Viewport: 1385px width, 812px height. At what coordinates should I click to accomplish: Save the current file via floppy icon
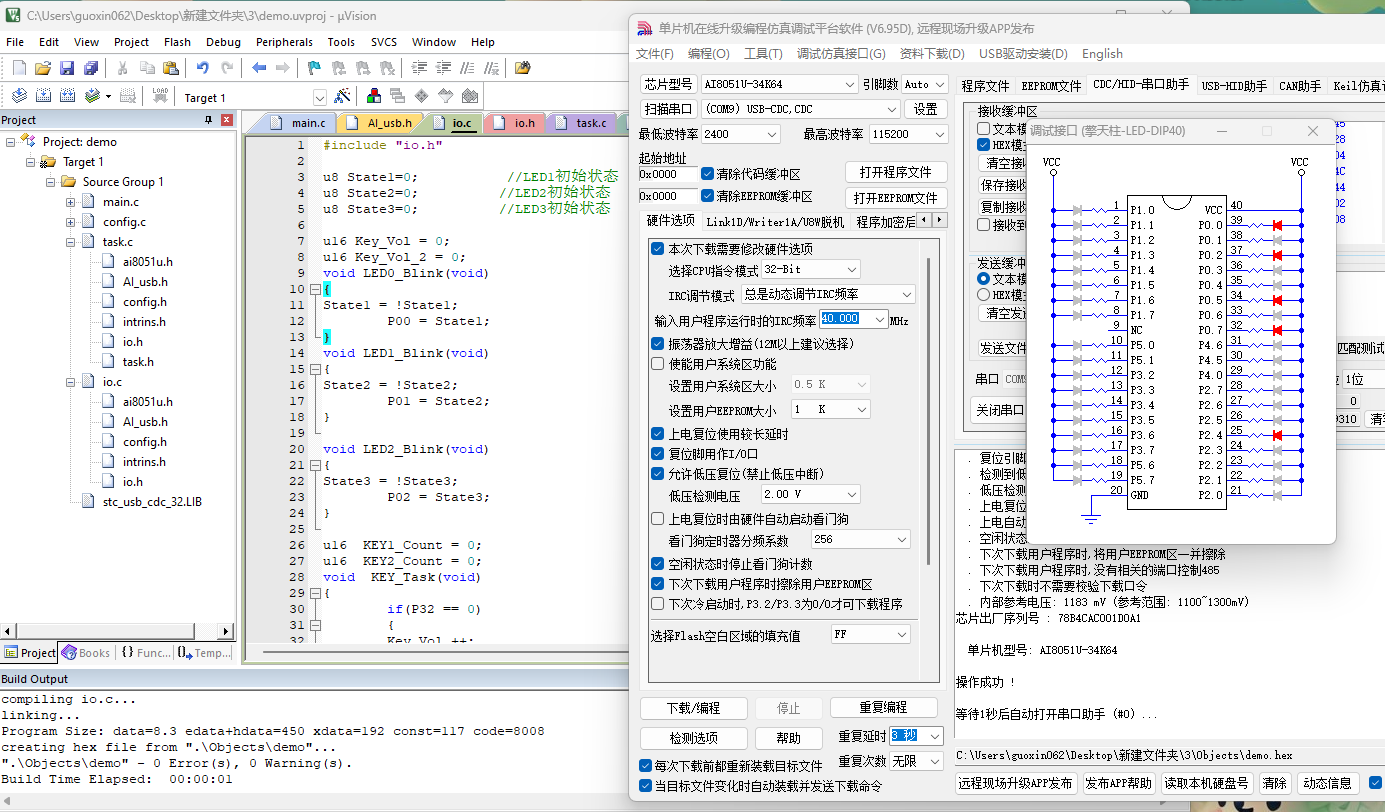(x=67, y=68)
